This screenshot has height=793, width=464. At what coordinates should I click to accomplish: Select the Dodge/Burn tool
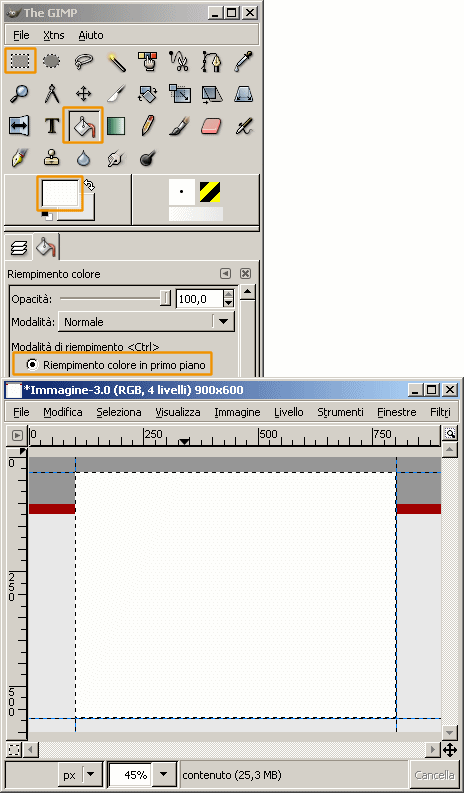click(x=147, y=158)
